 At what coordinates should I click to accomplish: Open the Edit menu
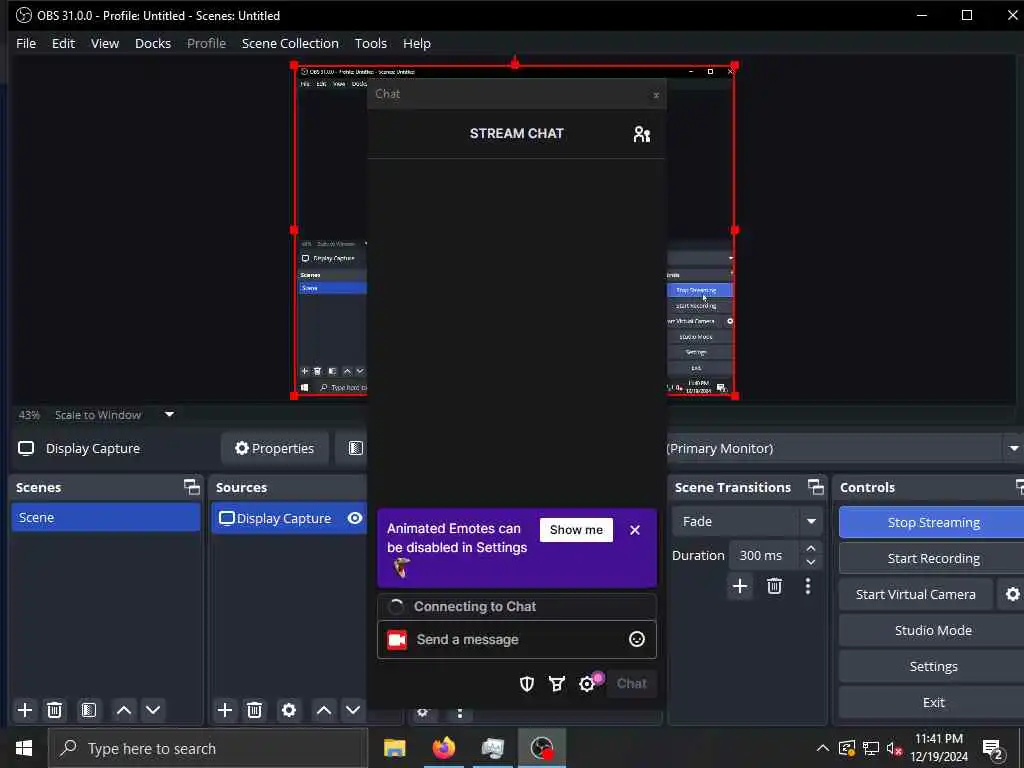[63, 43]
